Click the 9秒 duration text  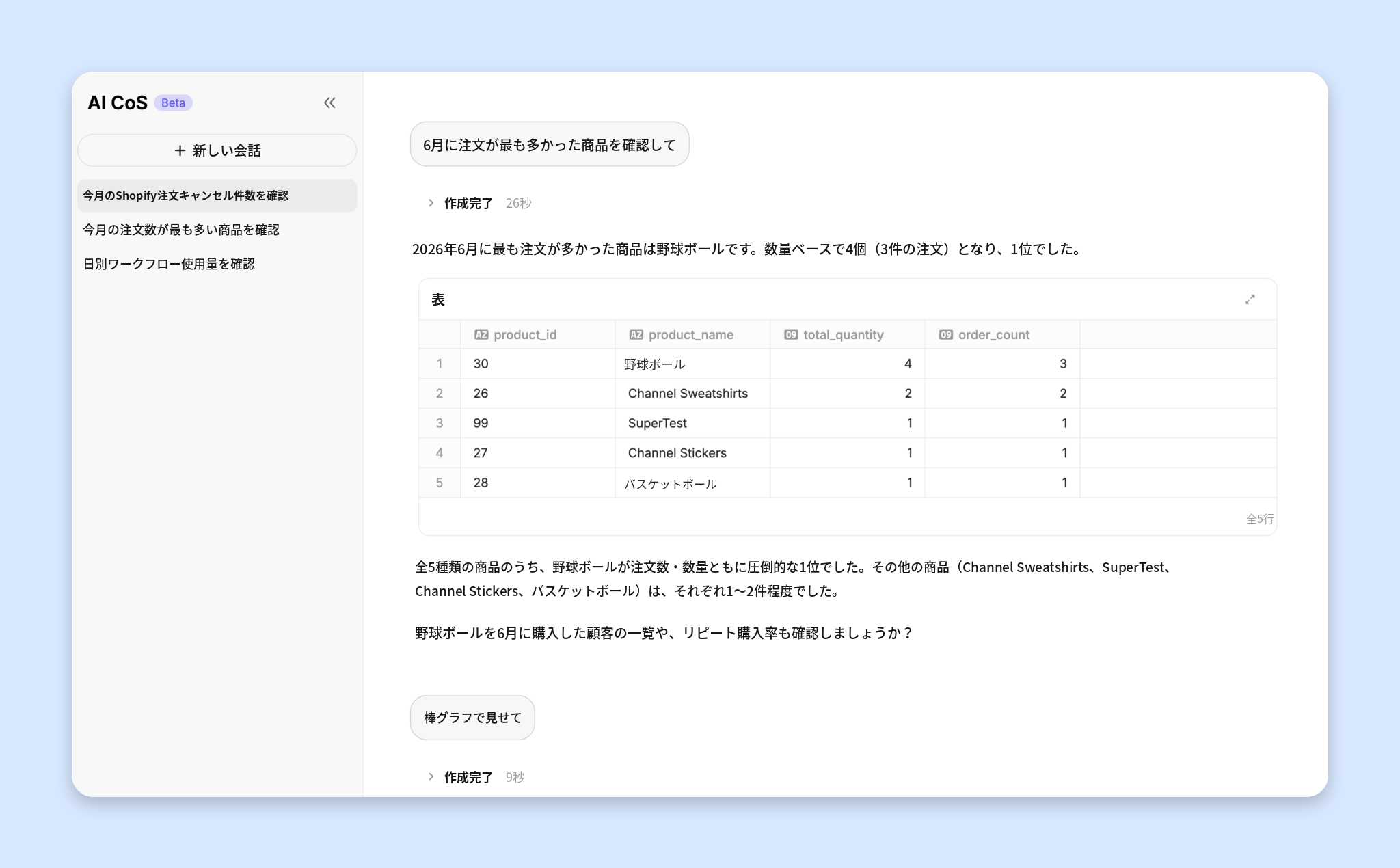click(515, 777)
